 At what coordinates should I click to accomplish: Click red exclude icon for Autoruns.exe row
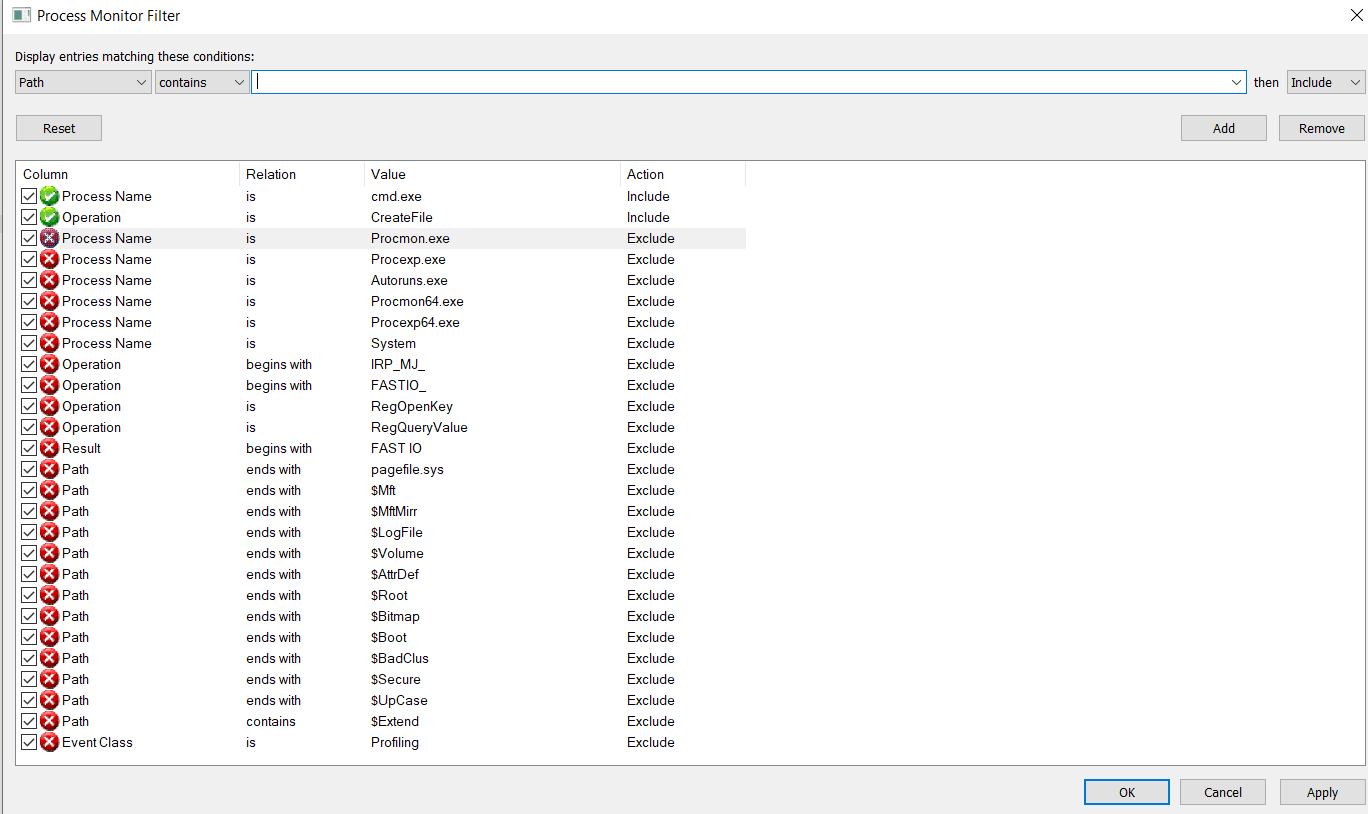(x=49, y=280)
